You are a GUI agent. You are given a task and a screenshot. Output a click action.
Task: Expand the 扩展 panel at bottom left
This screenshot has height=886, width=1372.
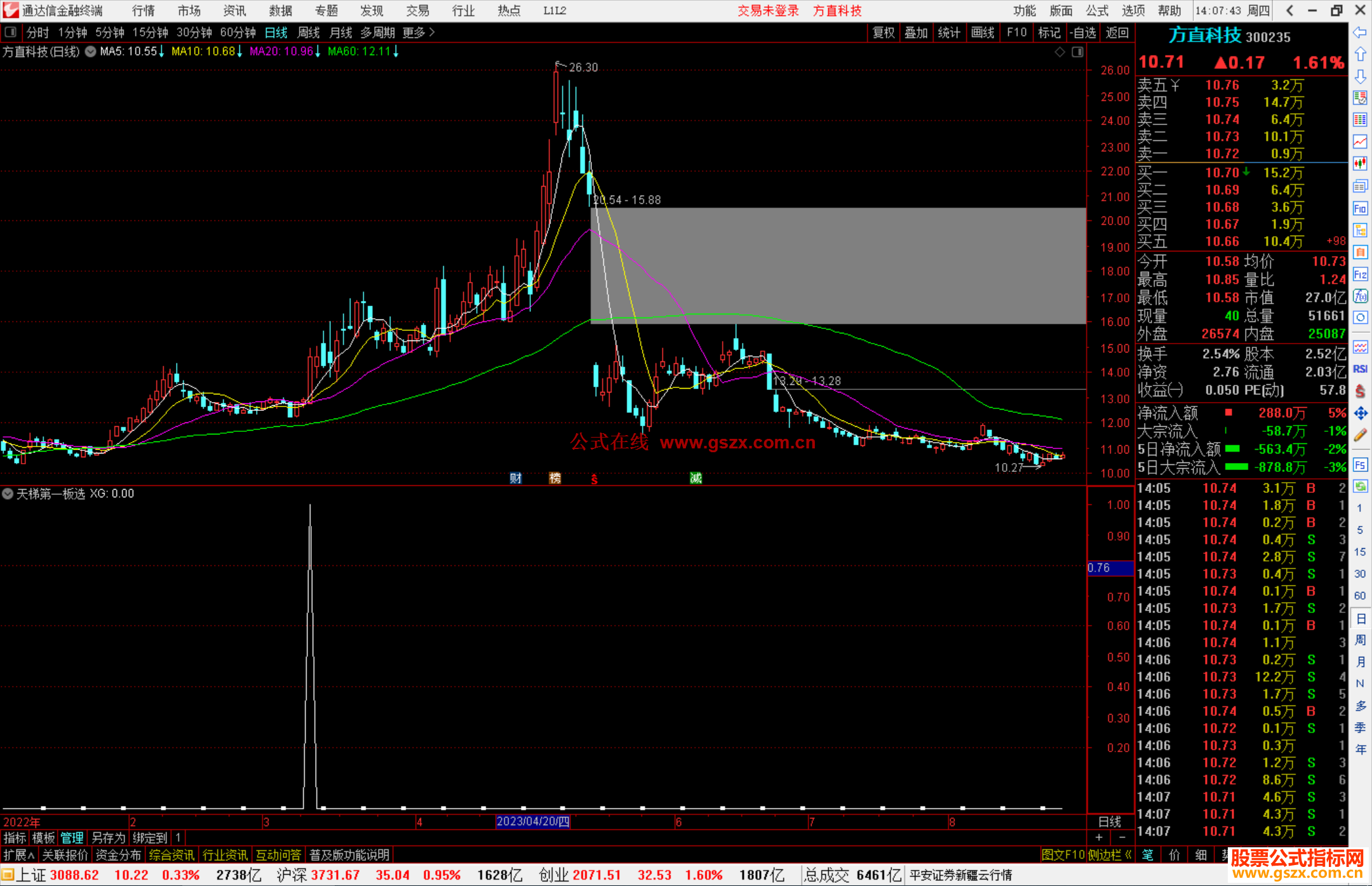click(x=19, y=855)
